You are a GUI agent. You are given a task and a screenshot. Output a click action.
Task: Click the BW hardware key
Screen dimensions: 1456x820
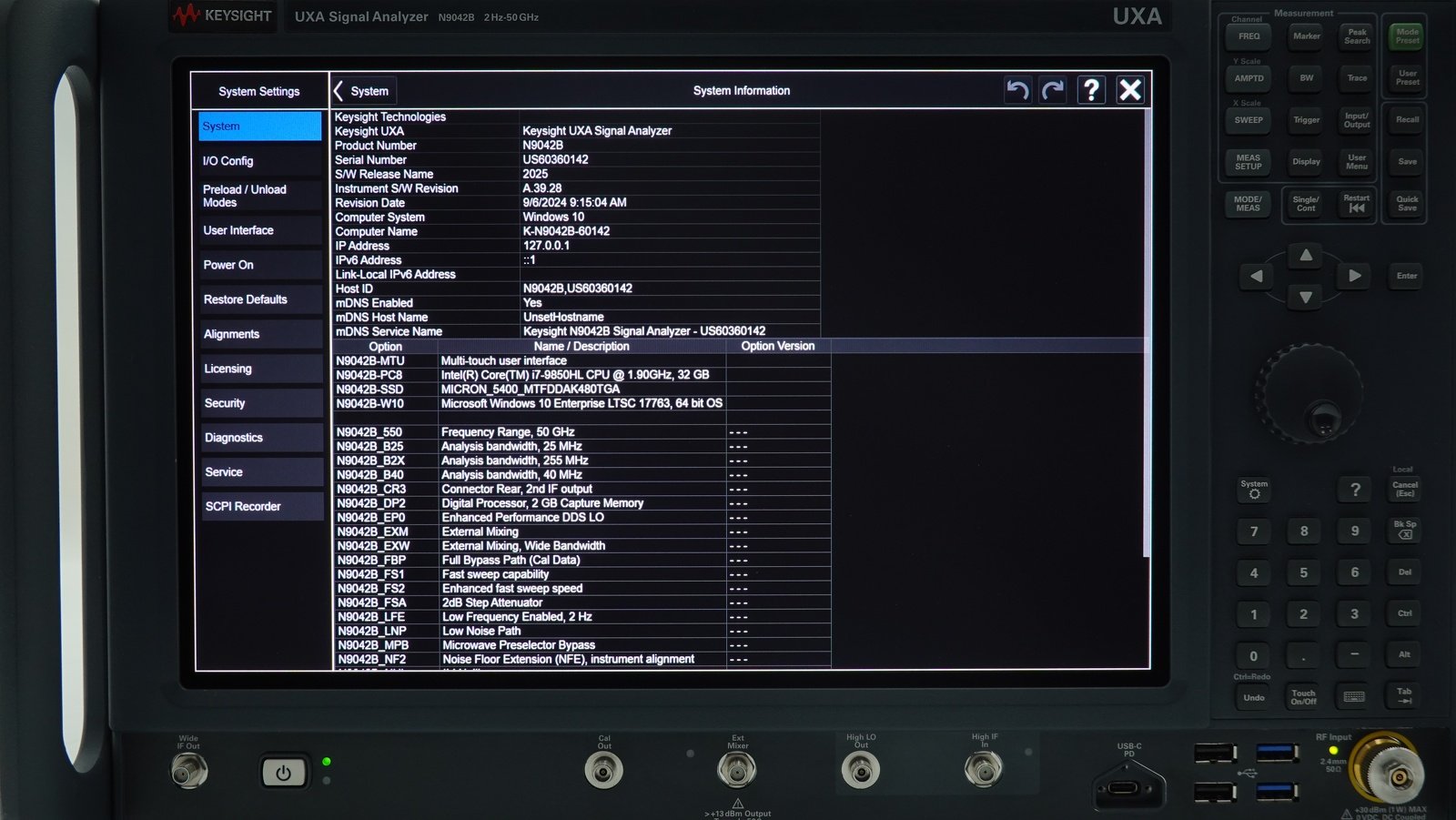[x=1307, y=78]
